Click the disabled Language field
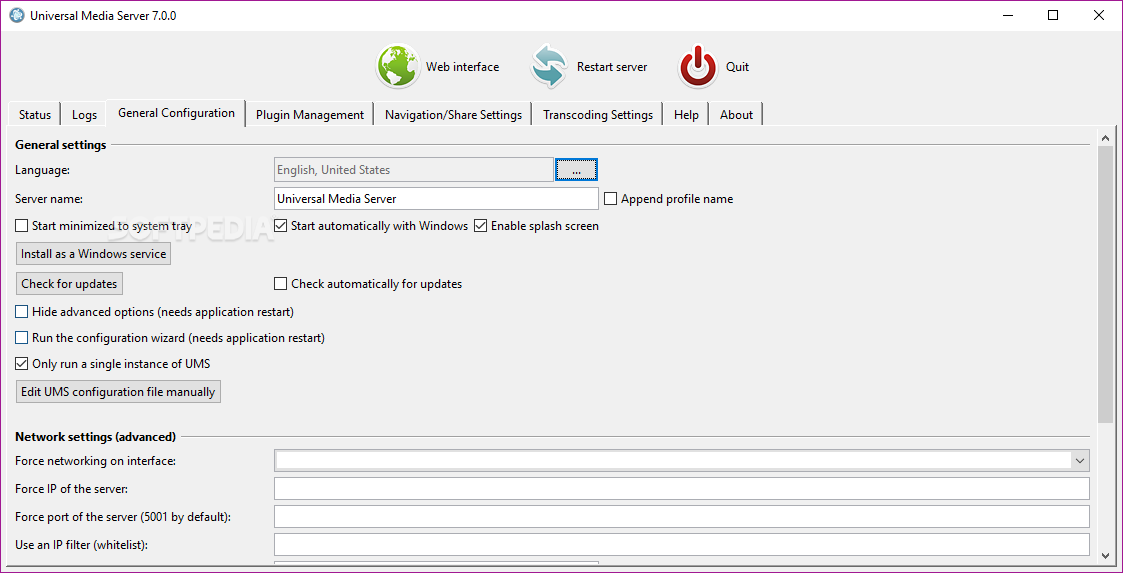1123x573 pixels. point(414,170)
